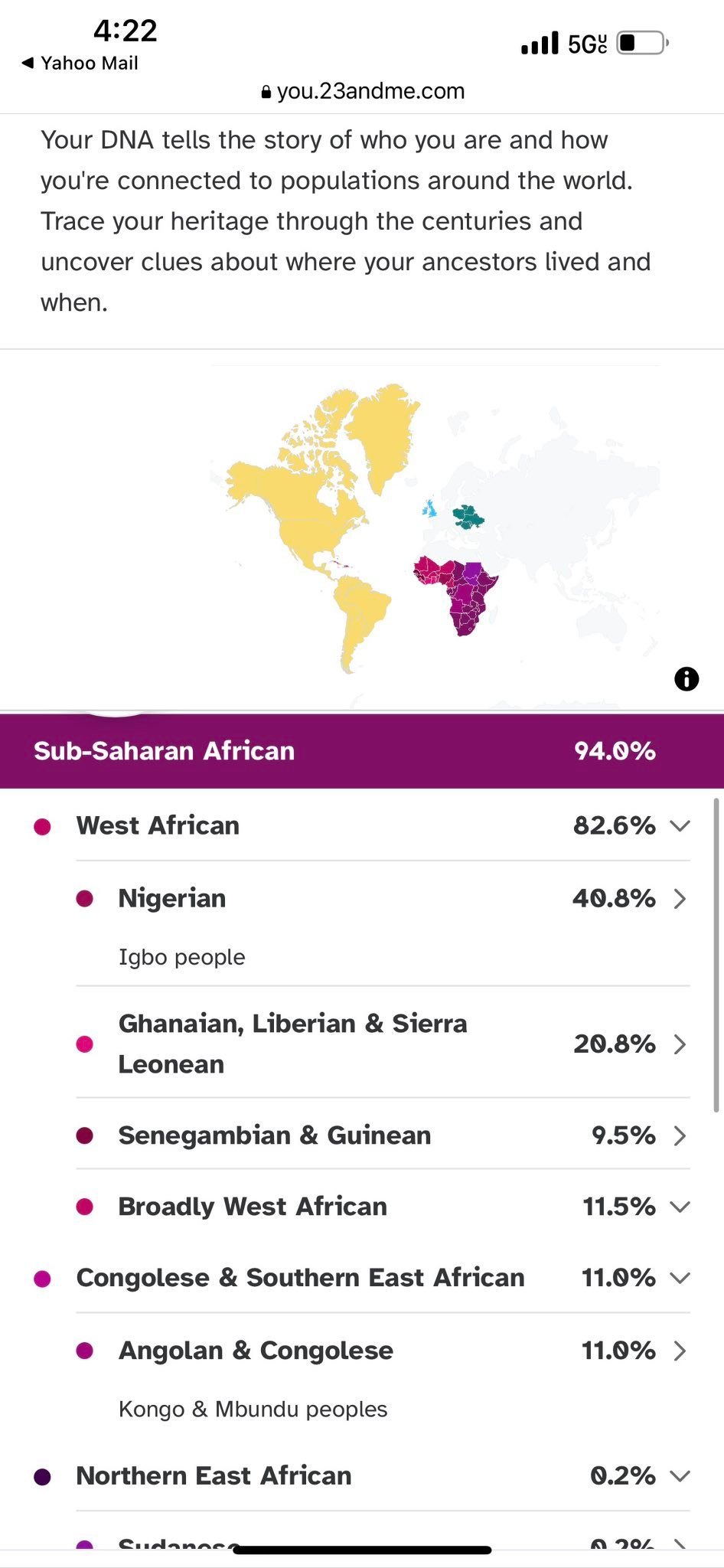Image resolution: width=724 pixels, height=1568 pixels.
Task: Open Senegambian & Guinean chevron arrow
Action: tap(680, 1135)
